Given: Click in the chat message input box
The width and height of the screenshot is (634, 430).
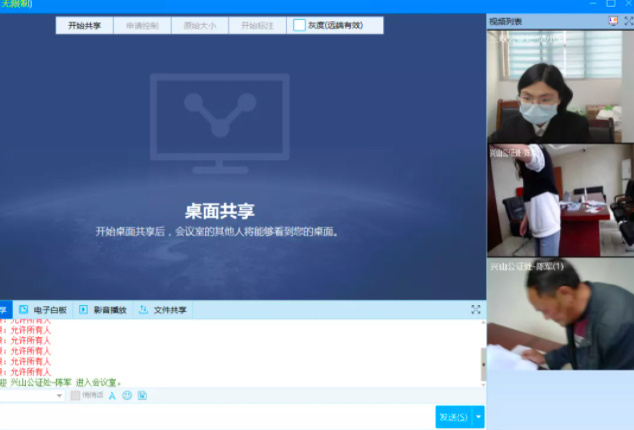Looking at the screenshot, I should [216, 417].
